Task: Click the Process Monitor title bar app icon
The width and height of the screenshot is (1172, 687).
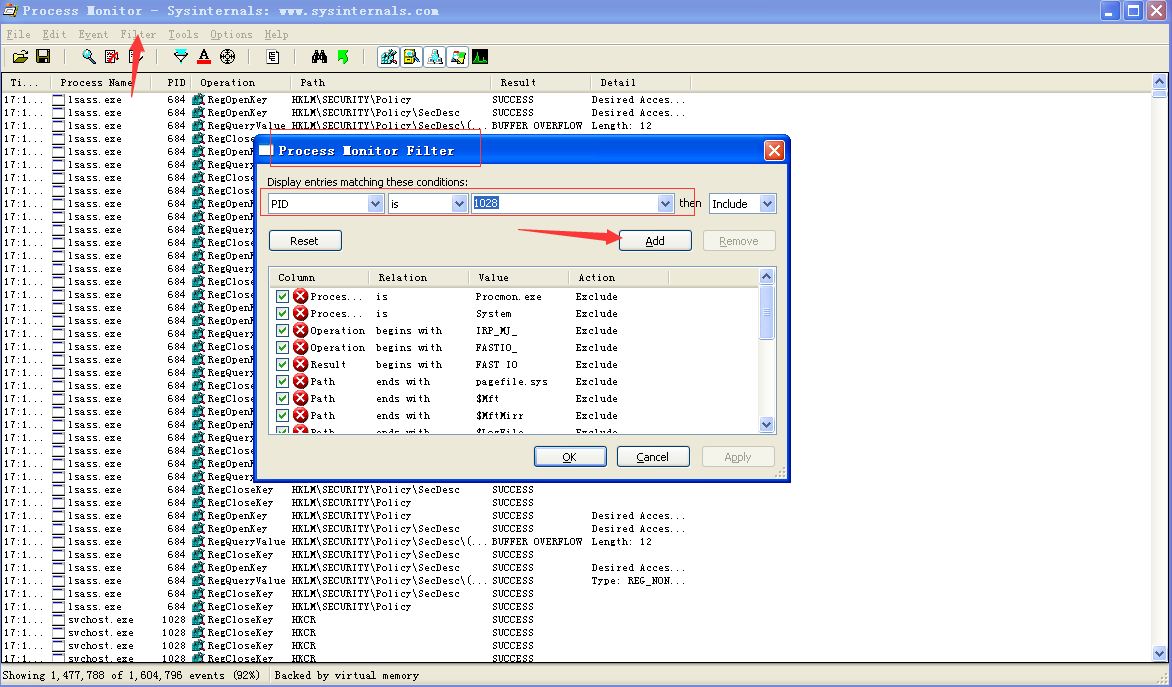Action: click(x=10, y=10)
